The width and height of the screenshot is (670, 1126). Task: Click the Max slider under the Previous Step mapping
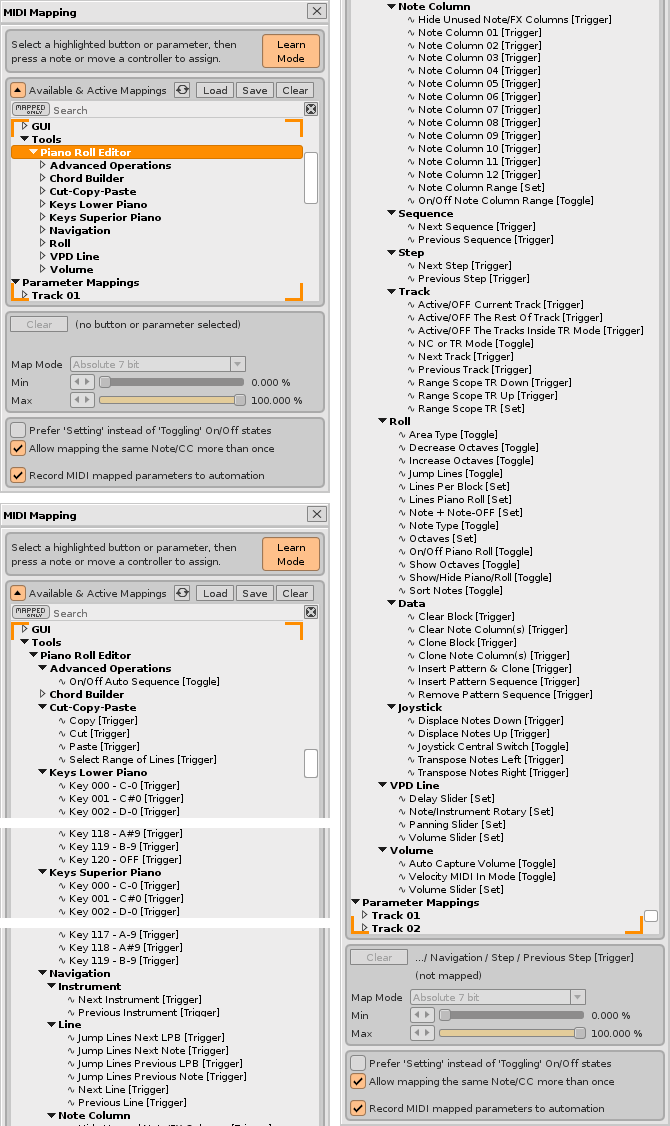(x=509, y=1033)
